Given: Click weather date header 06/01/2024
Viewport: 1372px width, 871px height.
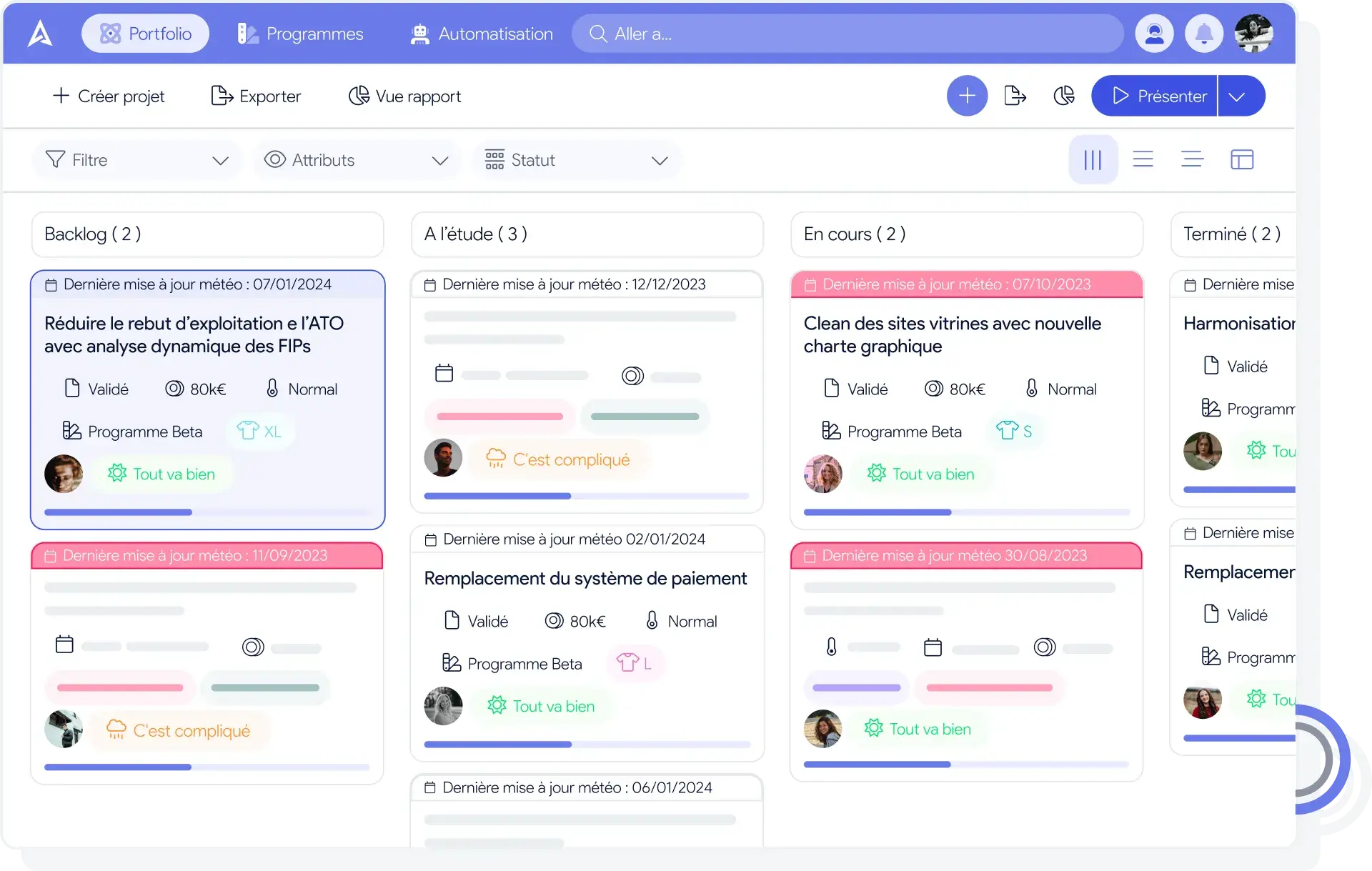Looking at the screenshot, I should [587, 787].
